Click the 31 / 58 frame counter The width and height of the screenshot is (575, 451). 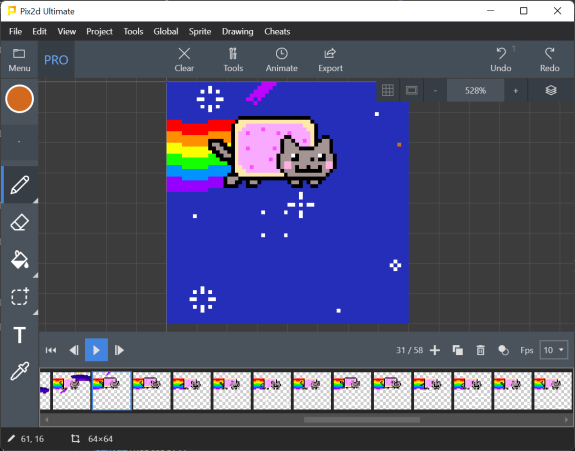pos(409,350)
